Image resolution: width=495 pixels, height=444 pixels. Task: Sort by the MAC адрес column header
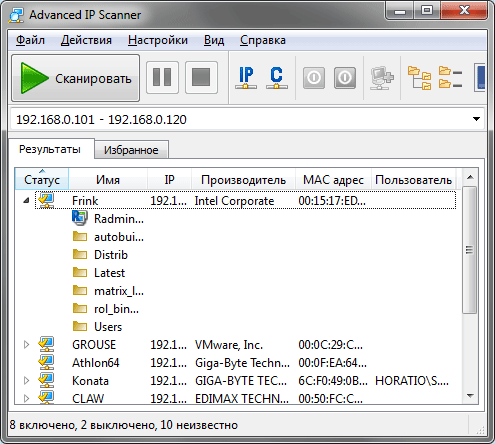[333, 179]
